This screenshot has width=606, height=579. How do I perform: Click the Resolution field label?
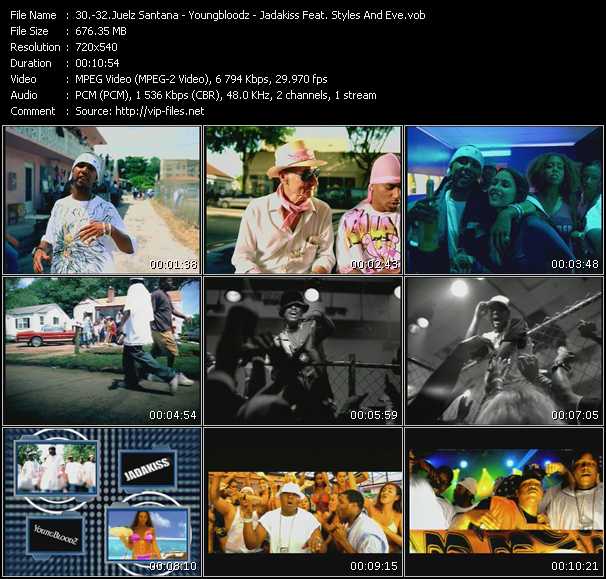(x=35, y=47)
